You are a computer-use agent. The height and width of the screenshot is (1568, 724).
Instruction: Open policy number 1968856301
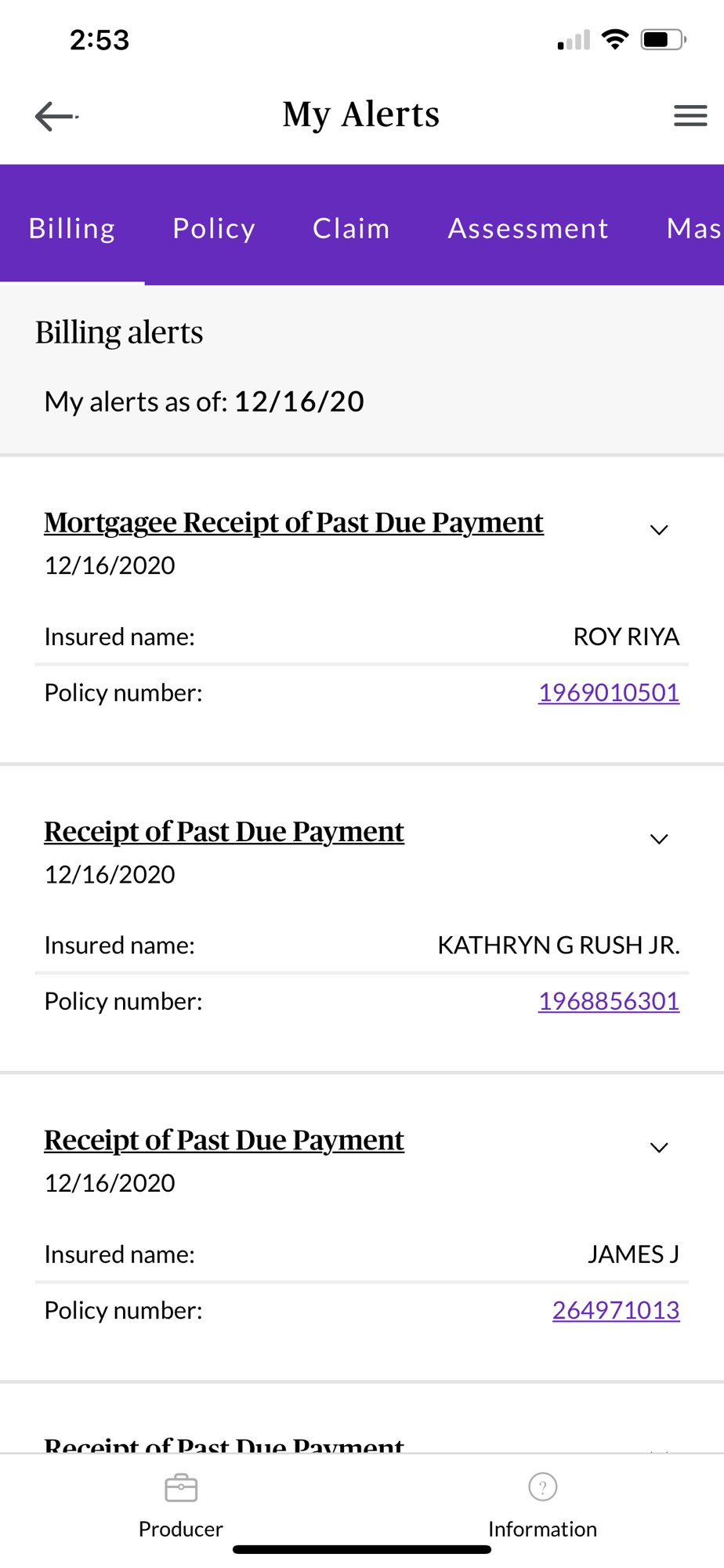[608, 1001]
